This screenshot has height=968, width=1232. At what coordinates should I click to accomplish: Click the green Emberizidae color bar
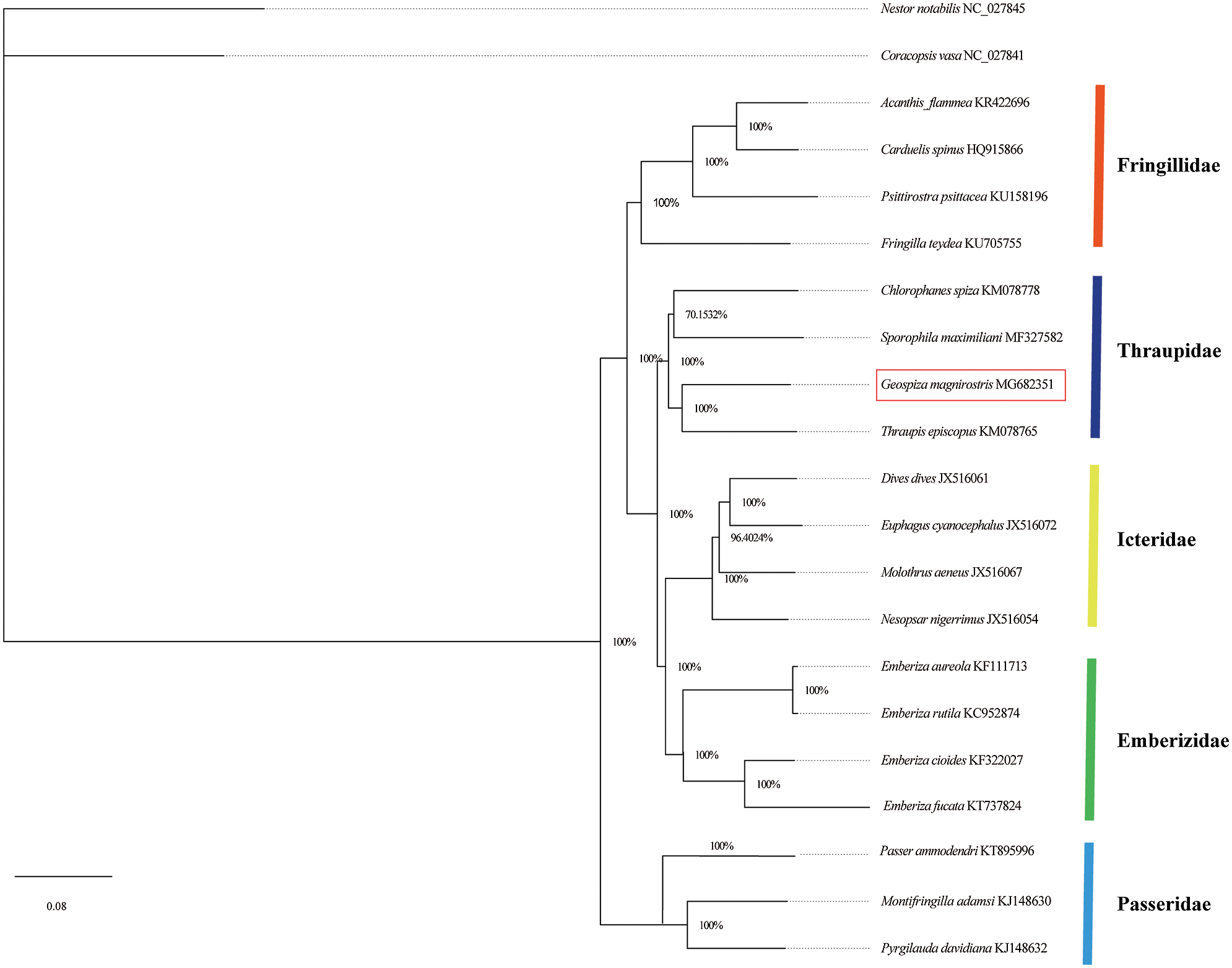(x=1090, y=739)
